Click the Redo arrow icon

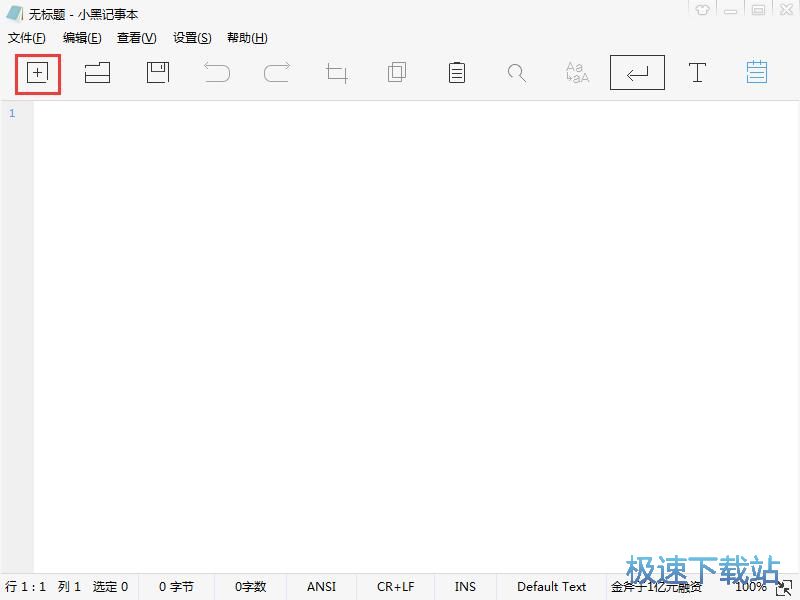277,72
